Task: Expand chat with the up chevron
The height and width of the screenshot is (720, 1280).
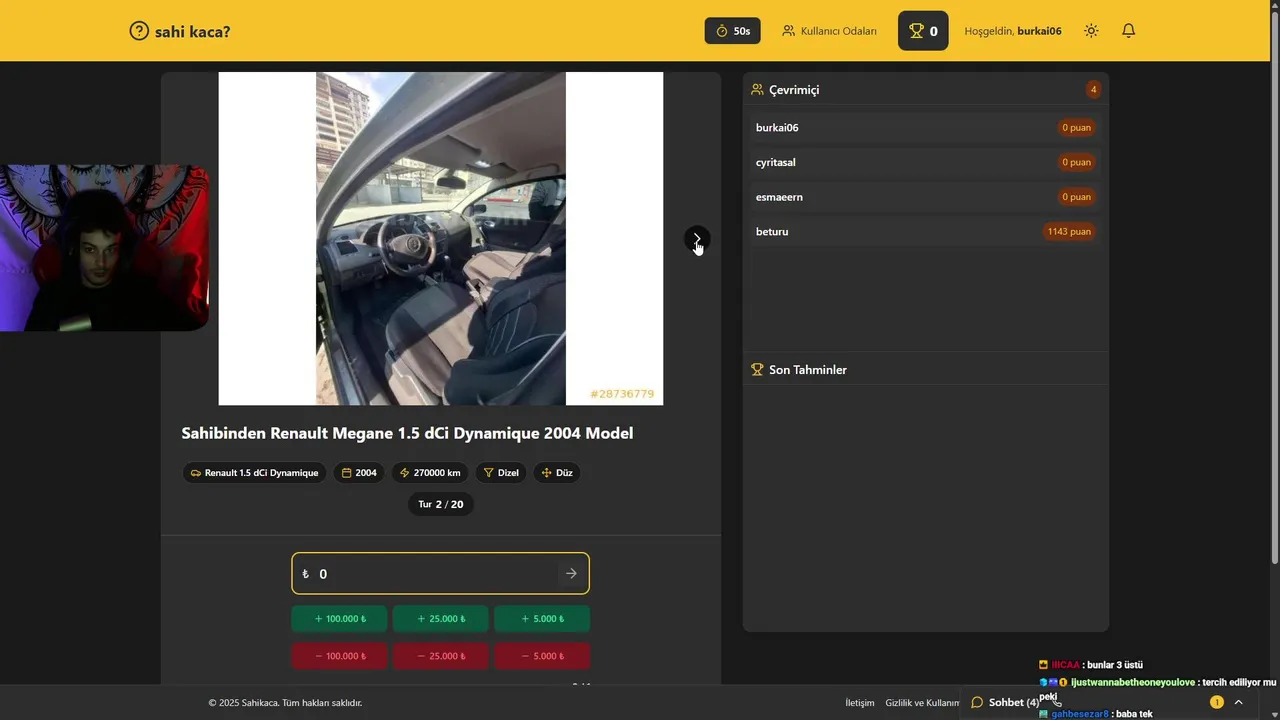Action: [x=1238, y=702]
